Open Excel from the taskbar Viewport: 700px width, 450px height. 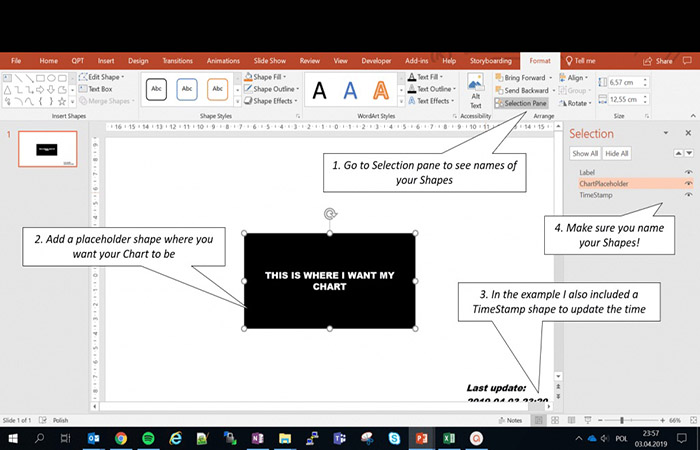coord(449,438)
